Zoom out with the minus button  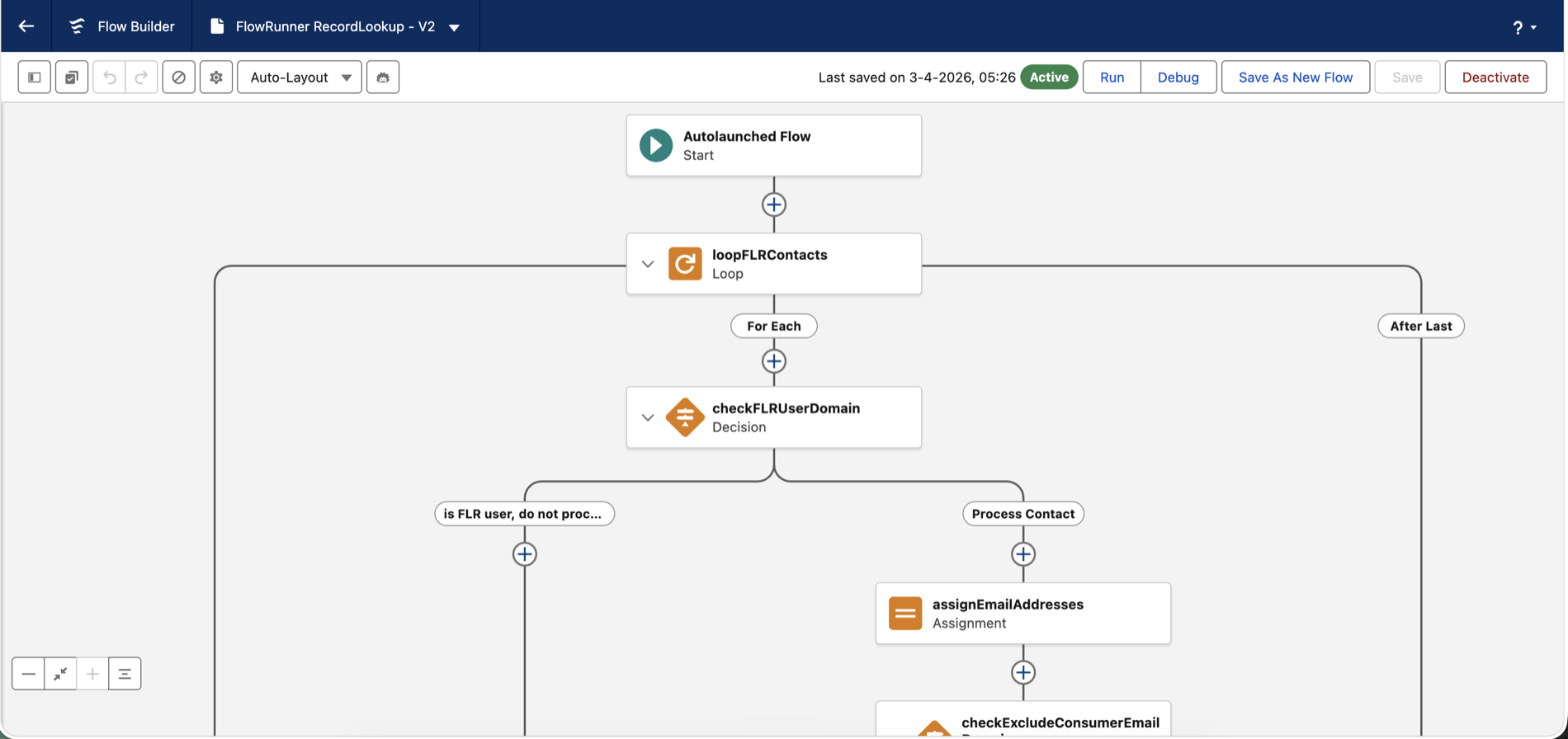(28, 674)
